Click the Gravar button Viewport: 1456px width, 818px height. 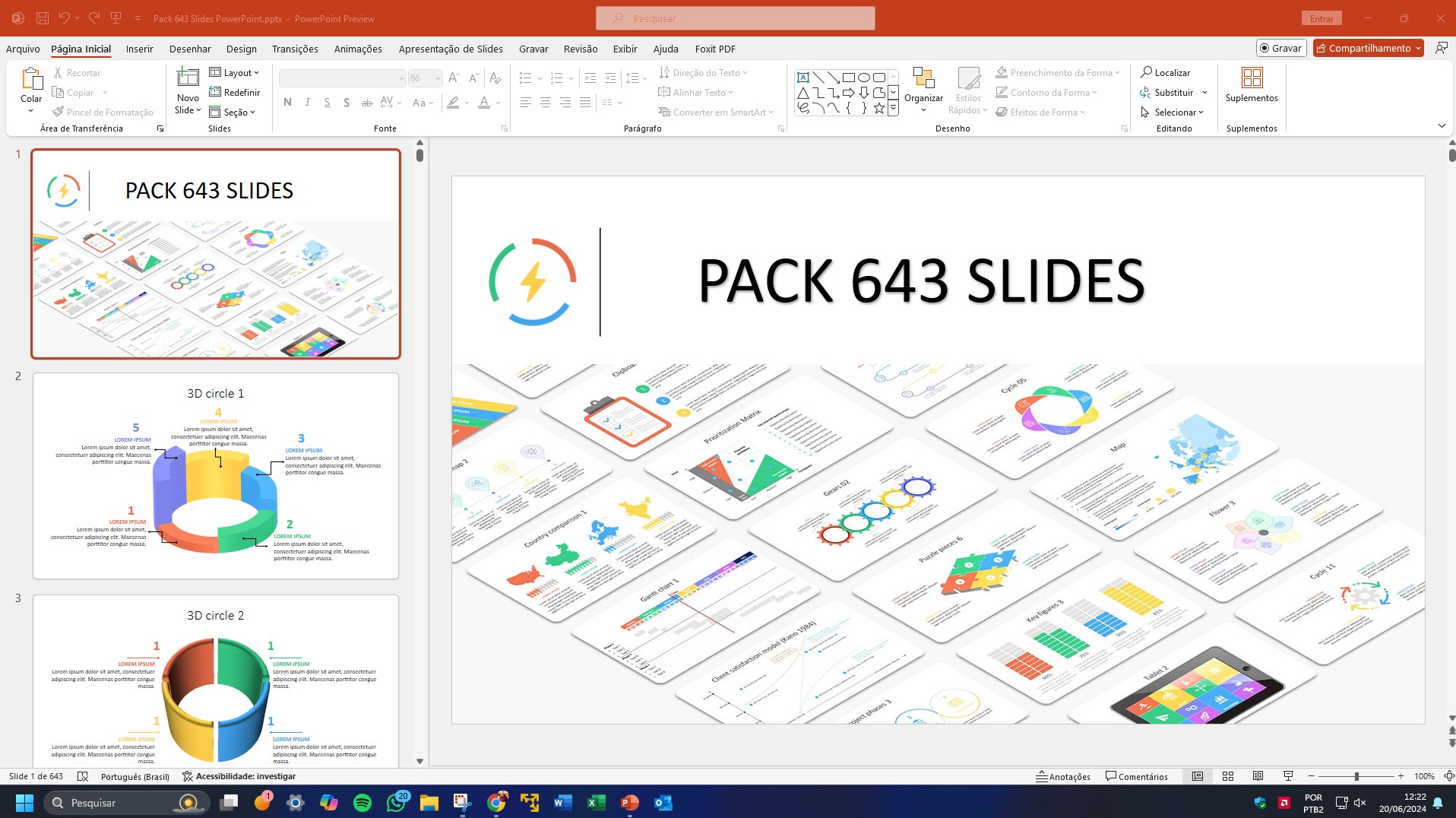pos(1281,47)
